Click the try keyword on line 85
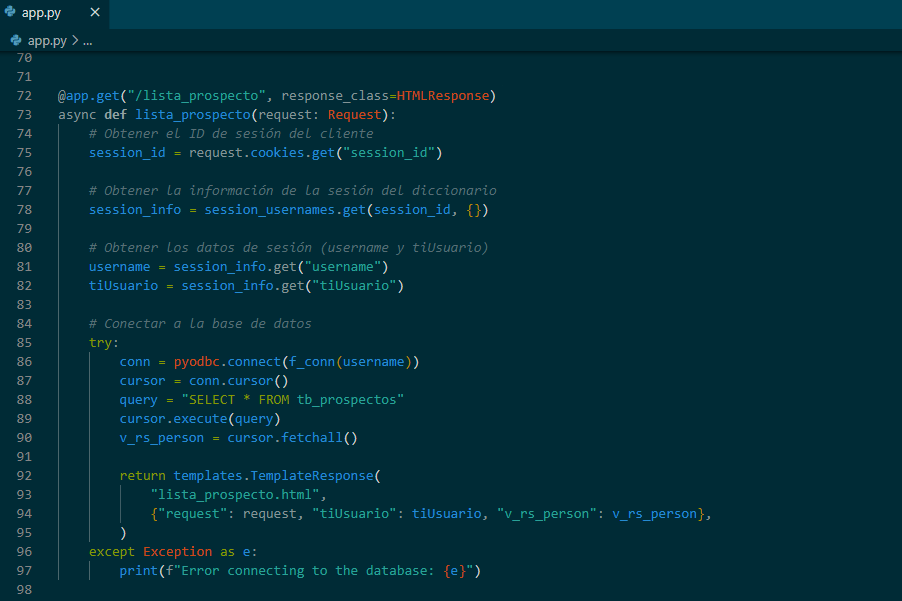902x601 pixels. (100, 343)
